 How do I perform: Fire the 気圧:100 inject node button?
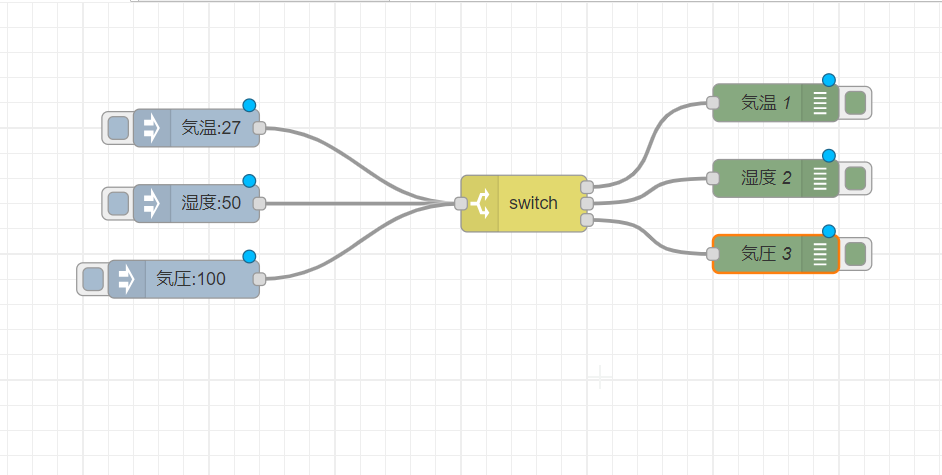93,279
